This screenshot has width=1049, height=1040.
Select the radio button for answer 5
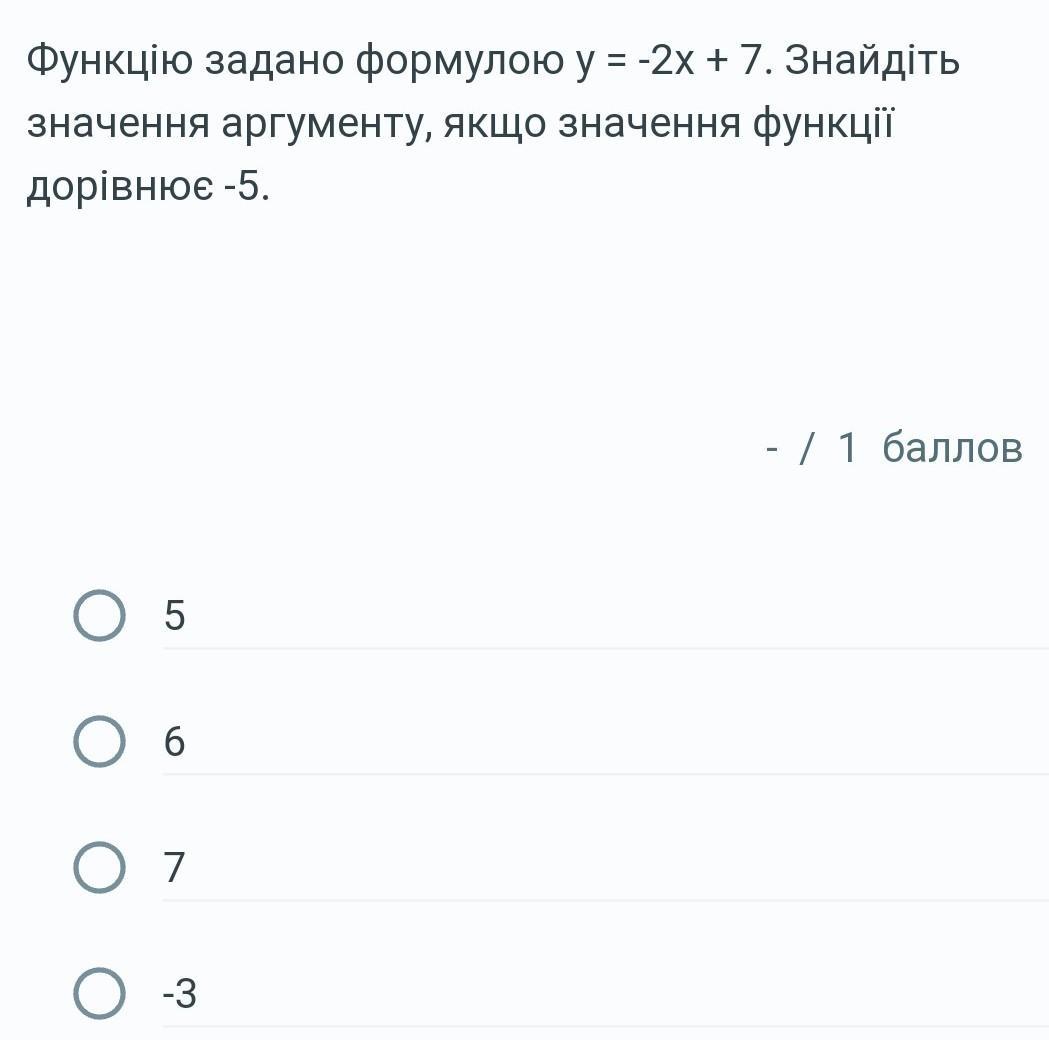point(100,616)
